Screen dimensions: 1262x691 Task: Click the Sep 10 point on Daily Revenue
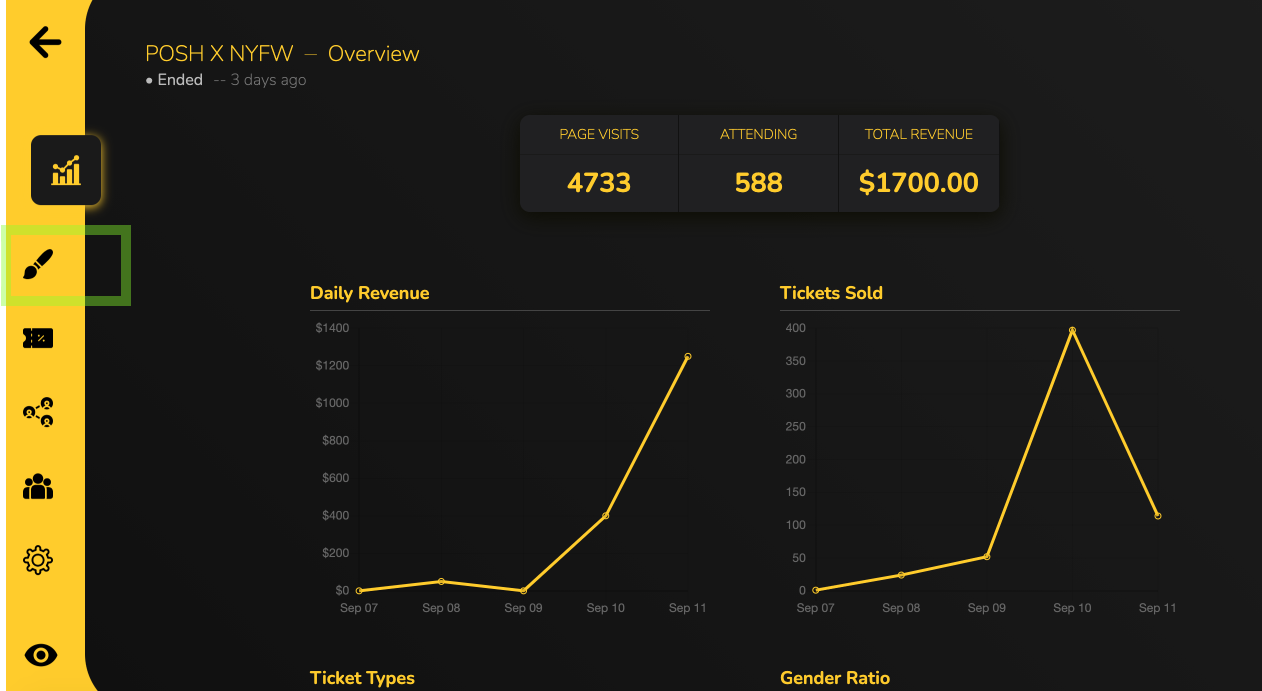click(x=606, y=516)
